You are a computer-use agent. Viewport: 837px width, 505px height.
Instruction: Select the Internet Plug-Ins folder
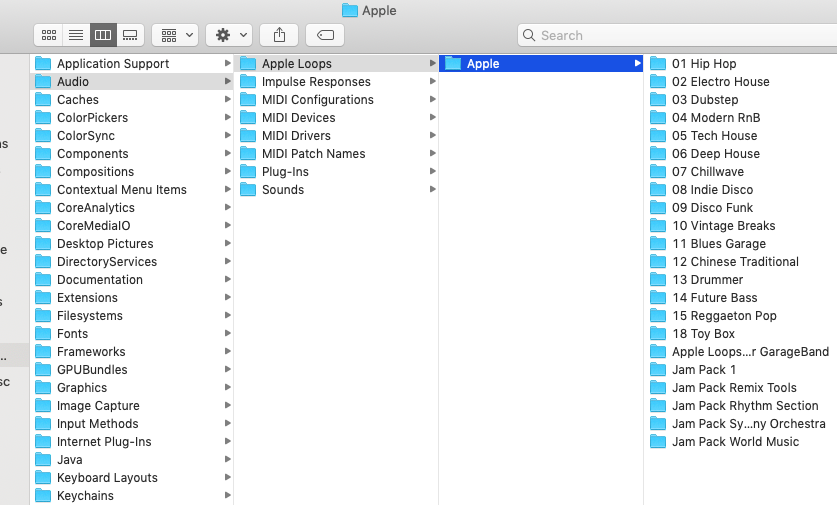tap(132, 442)
